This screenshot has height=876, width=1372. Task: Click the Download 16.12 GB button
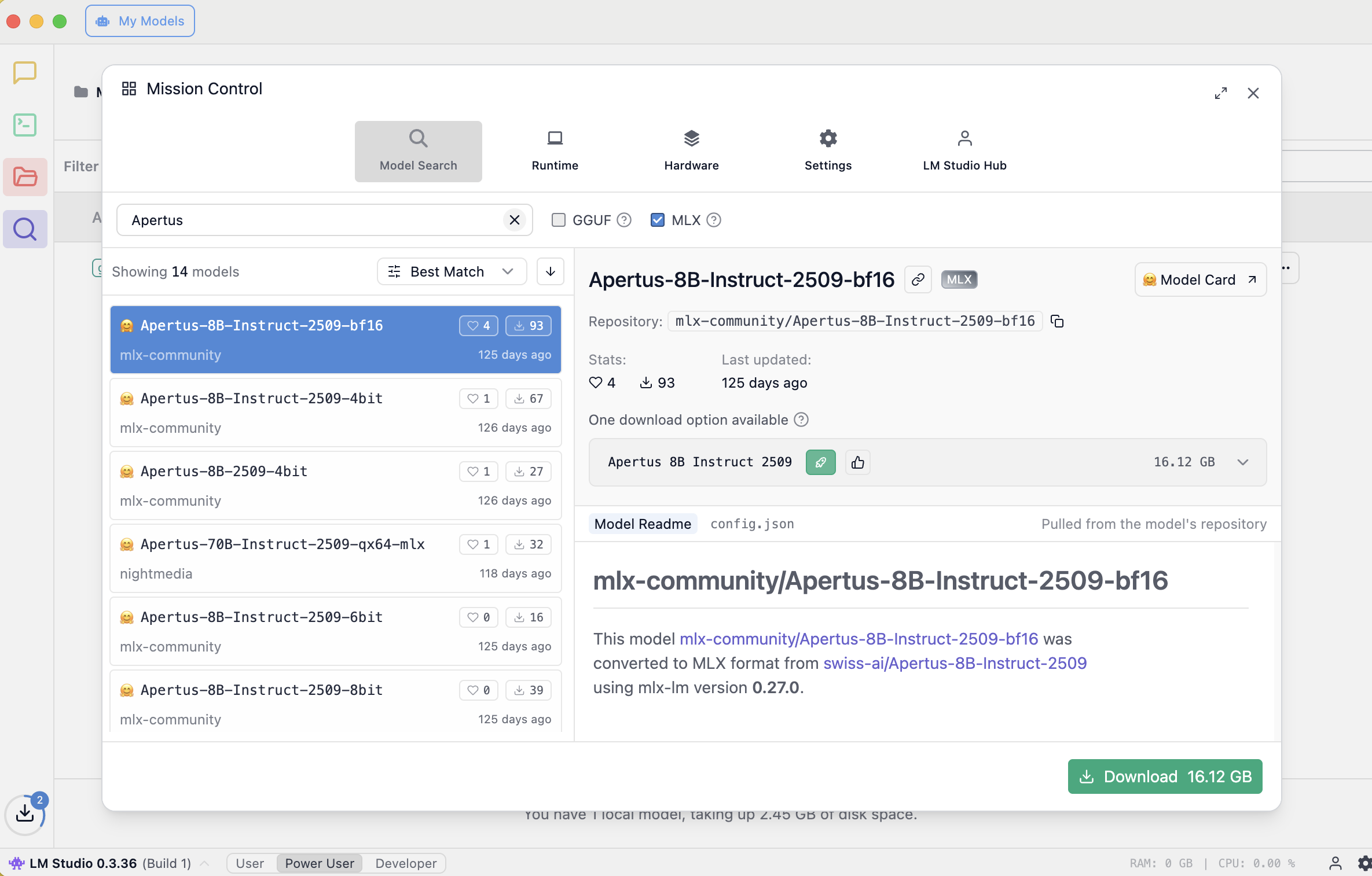pyautogui.click(x=1165, y=776)
